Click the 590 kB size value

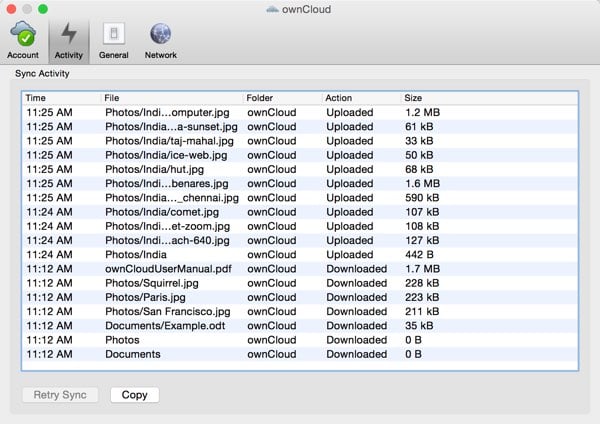[x=422, y=198]
